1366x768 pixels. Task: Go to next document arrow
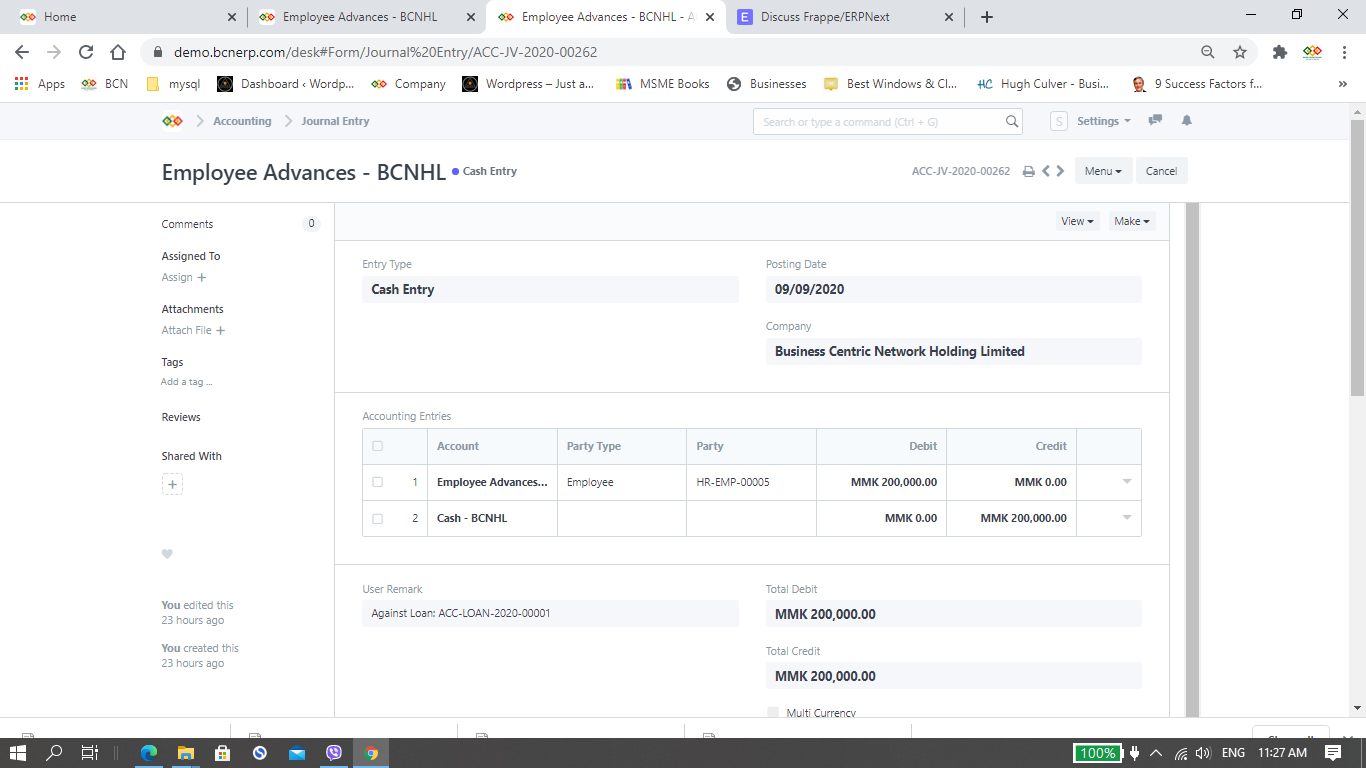click(x=1060, y=171)
